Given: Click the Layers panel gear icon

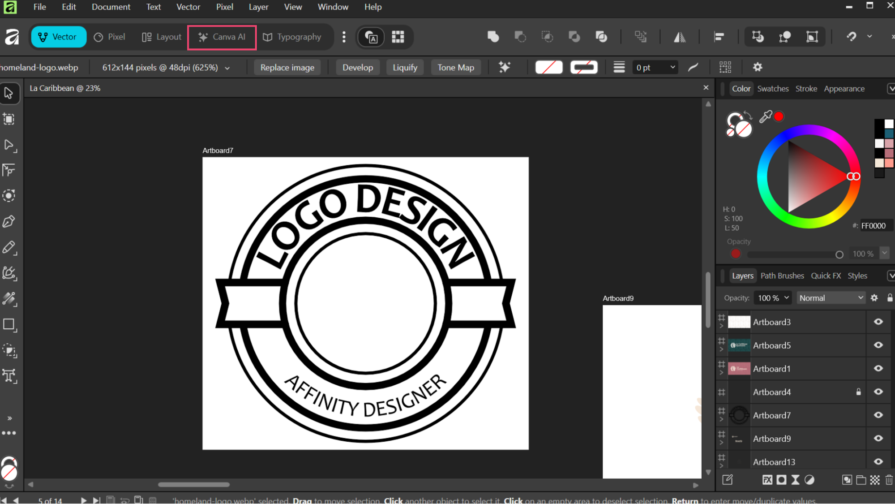Looking at the screenshot, I should [874, 298].
